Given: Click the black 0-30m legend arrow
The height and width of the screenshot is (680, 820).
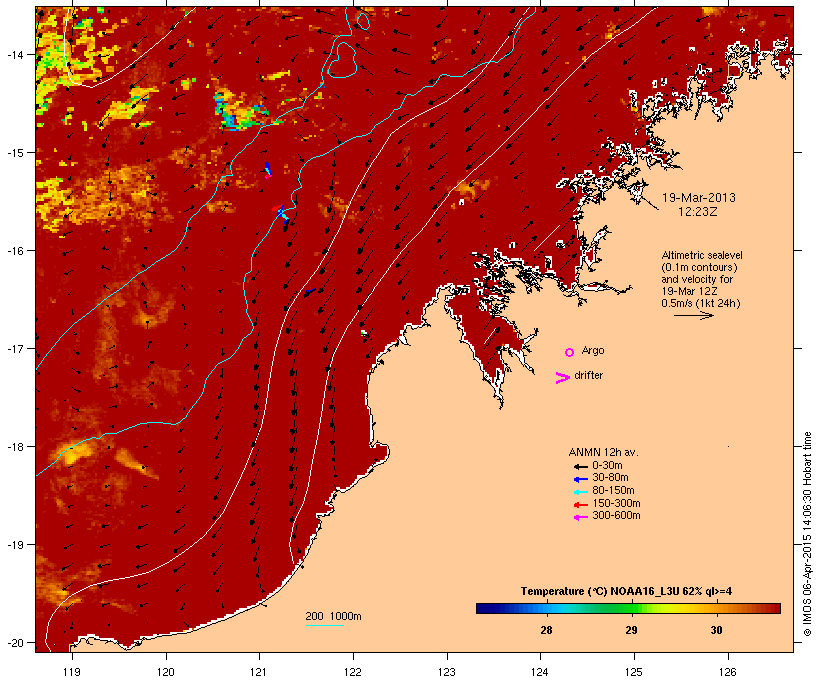Looking at the screenshot, I should (x=580, y=466).
